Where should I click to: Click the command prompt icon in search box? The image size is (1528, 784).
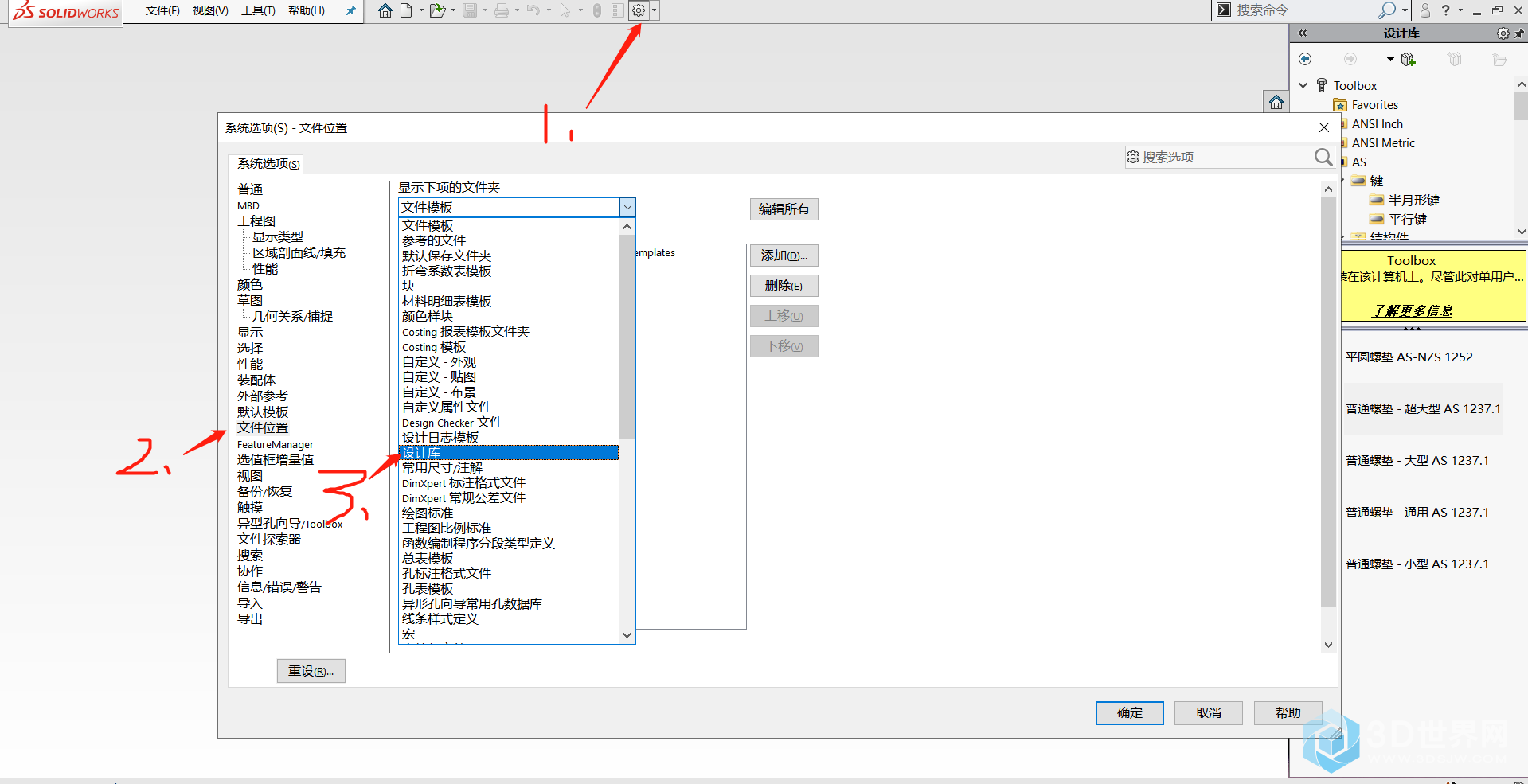click(1224, 10)
